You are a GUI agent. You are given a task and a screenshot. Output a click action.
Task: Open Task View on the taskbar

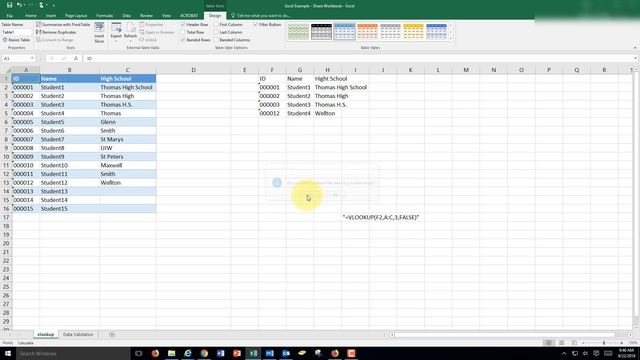(138, 353)
